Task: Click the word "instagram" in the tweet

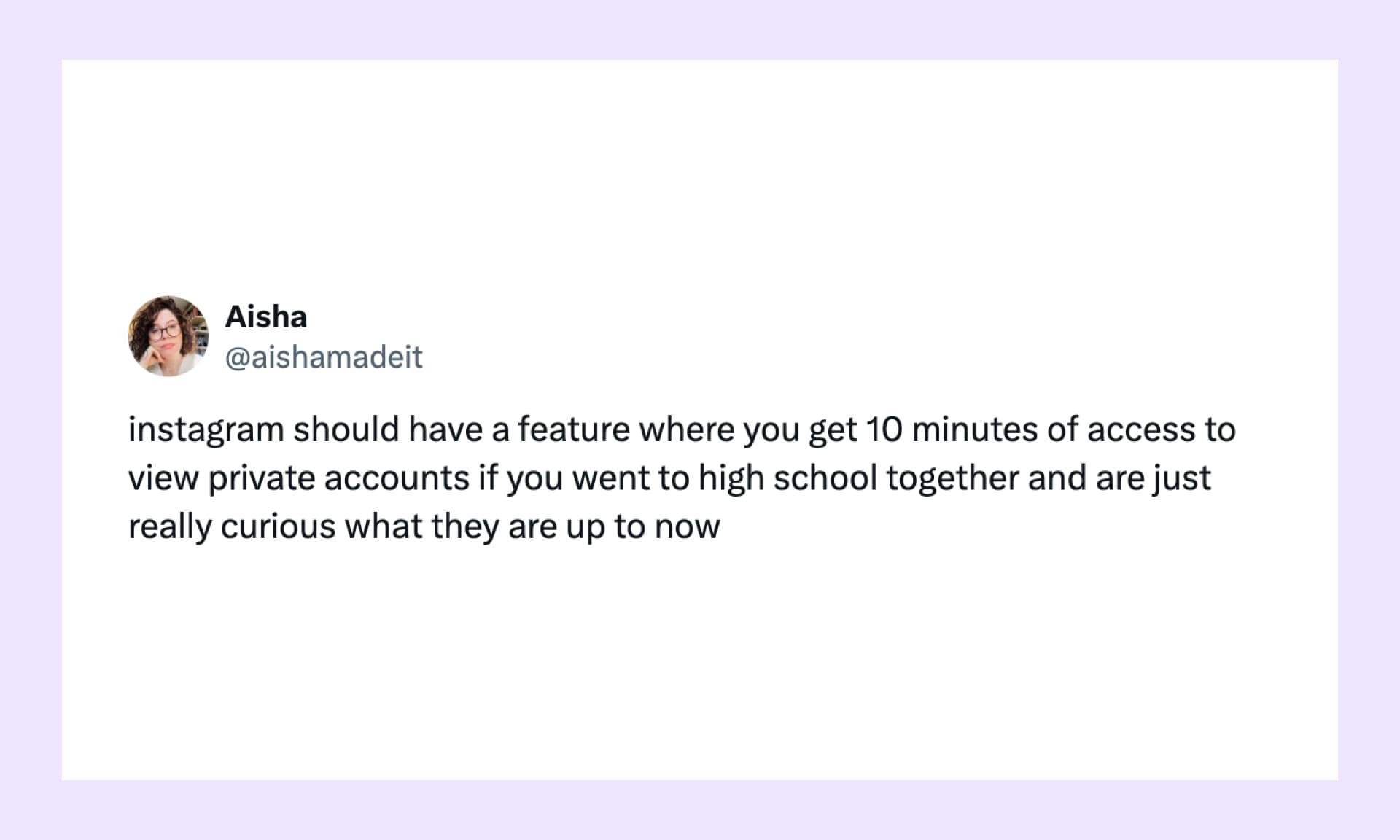Action: (206, 429)
